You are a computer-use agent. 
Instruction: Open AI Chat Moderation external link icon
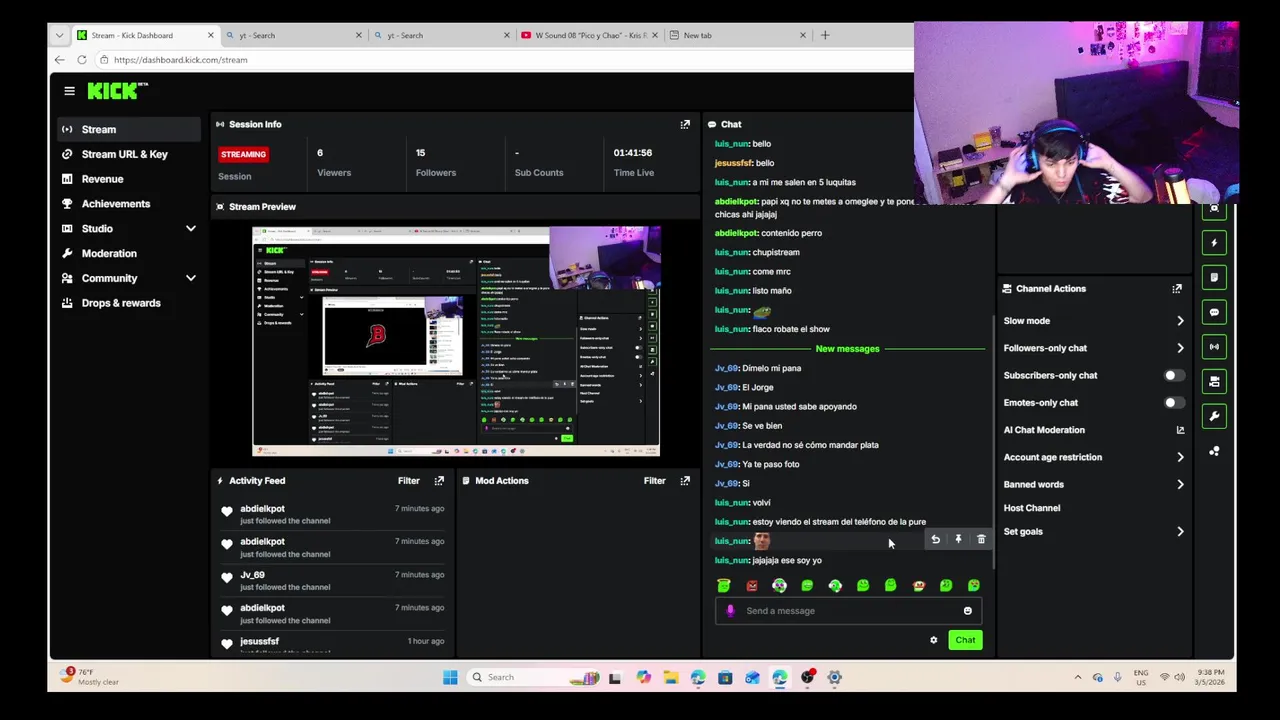pos(1180,430)
